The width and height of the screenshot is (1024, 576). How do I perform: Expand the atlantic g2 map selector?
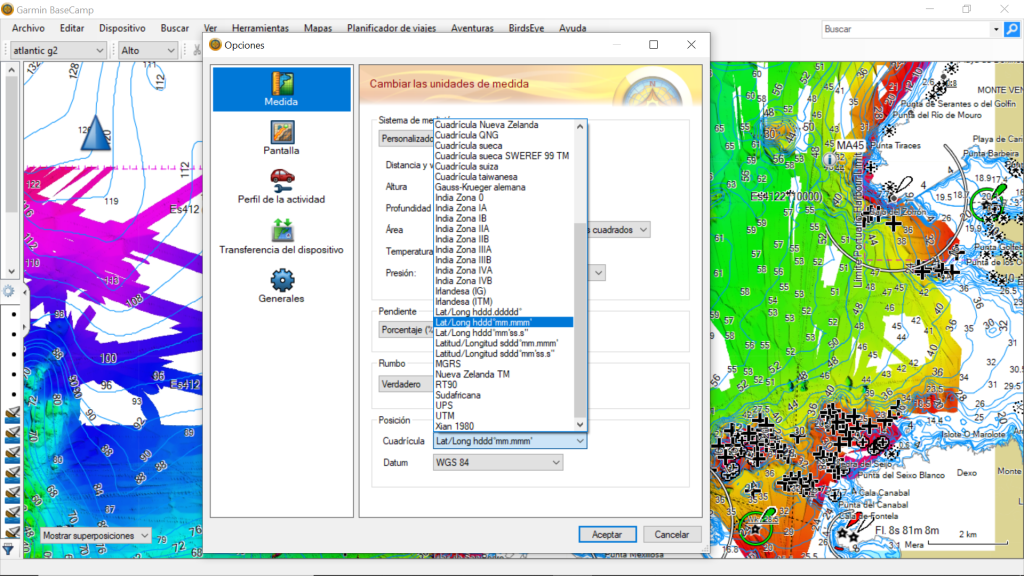(x=58, y=50)
